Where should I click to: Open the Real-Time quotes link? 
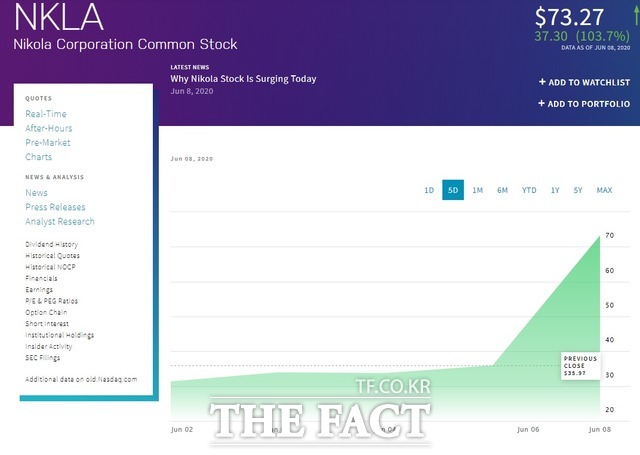tap(48, 115)
